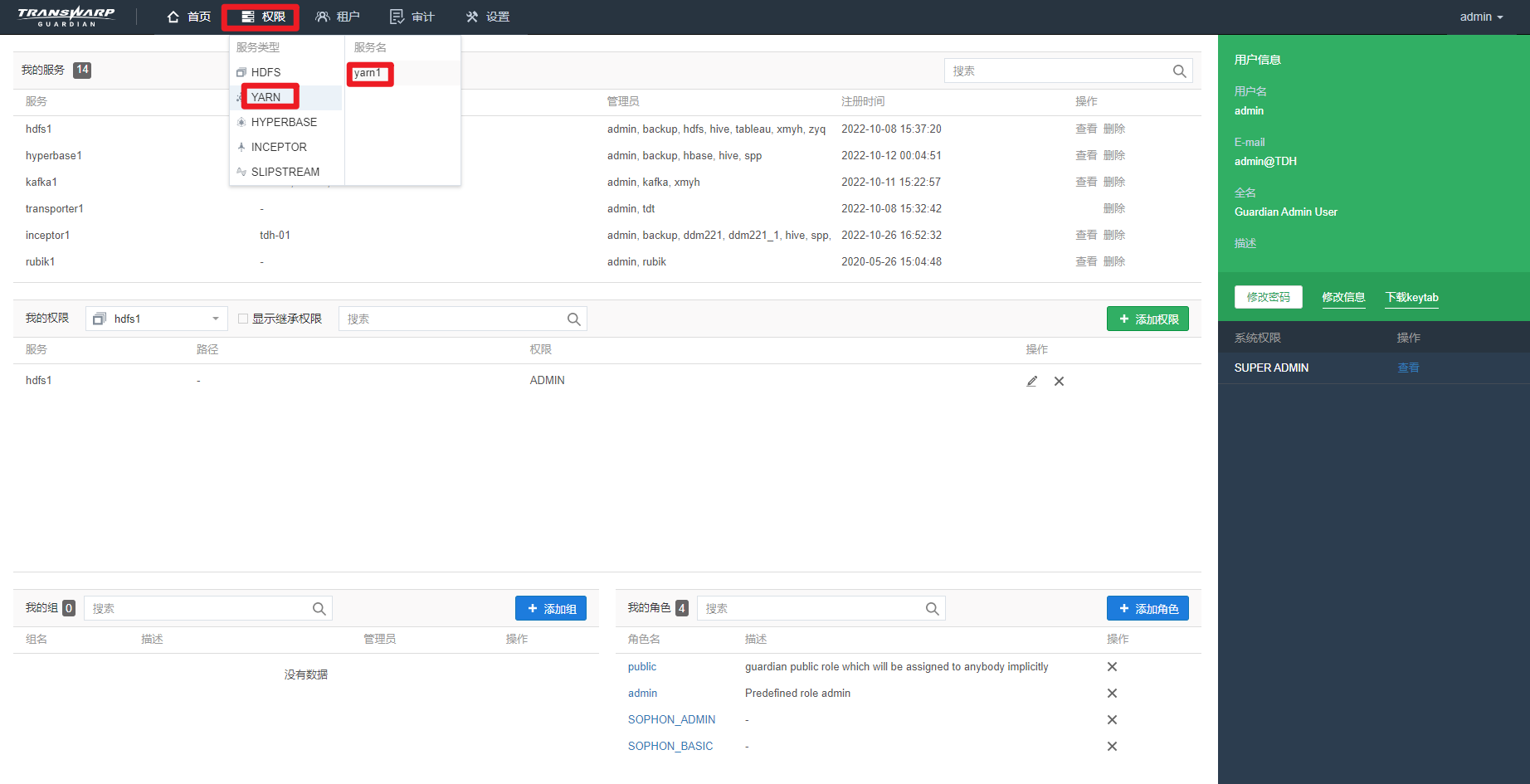The image size is (1530, 784).
Task: Delete the inceptor1 service
Action: pos(1114,235)
